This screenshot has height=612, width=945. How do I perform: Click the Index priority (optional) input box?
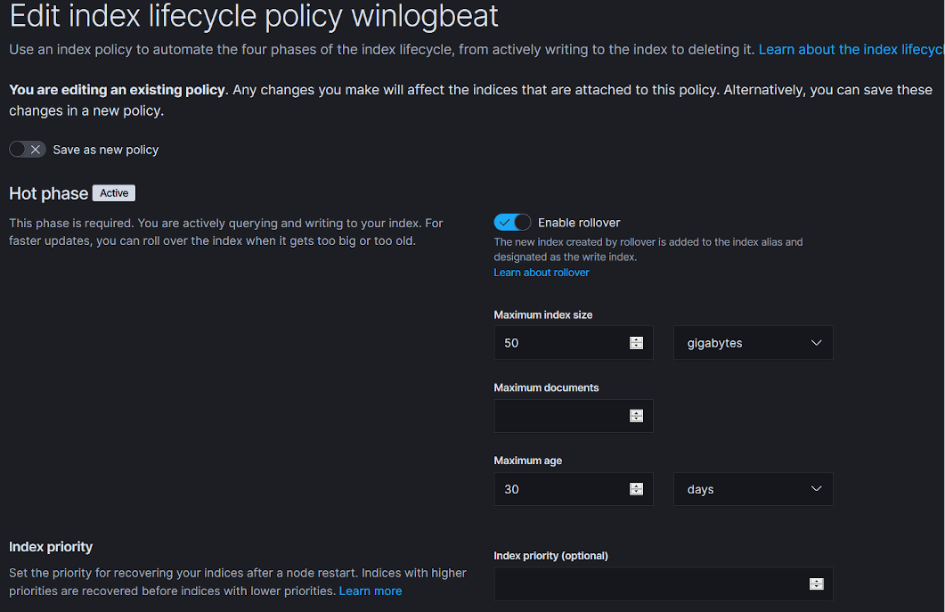pos(650,584)
